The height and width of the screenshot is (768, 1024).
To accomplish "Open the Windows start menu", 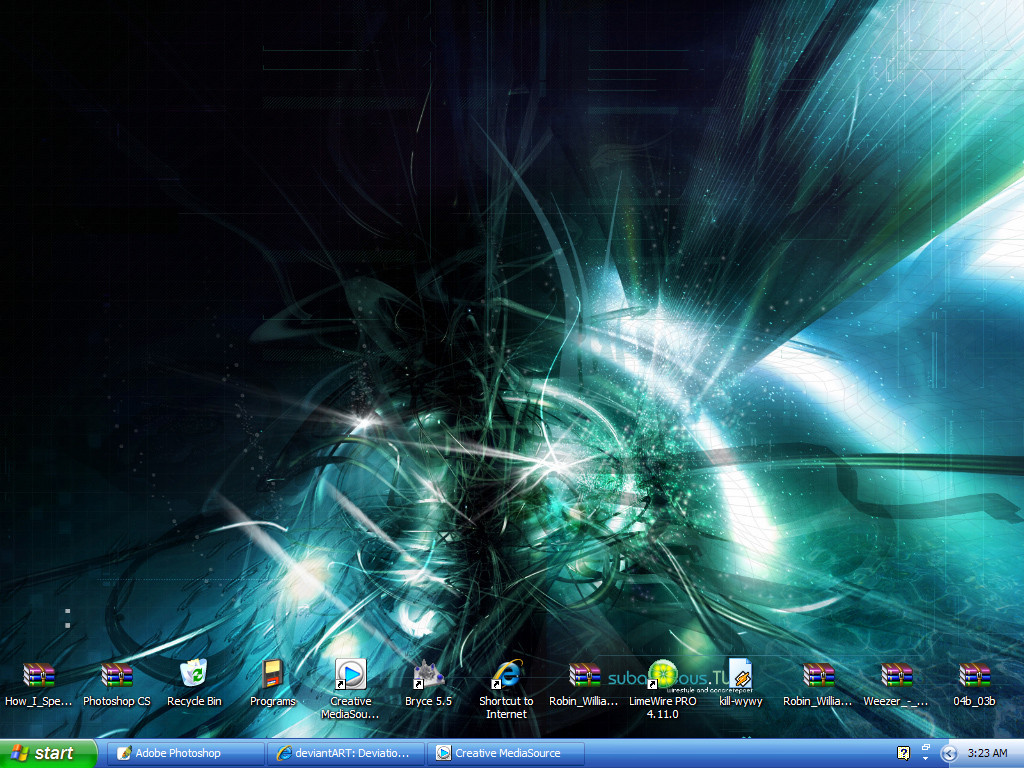I will [x=48, y=753].
